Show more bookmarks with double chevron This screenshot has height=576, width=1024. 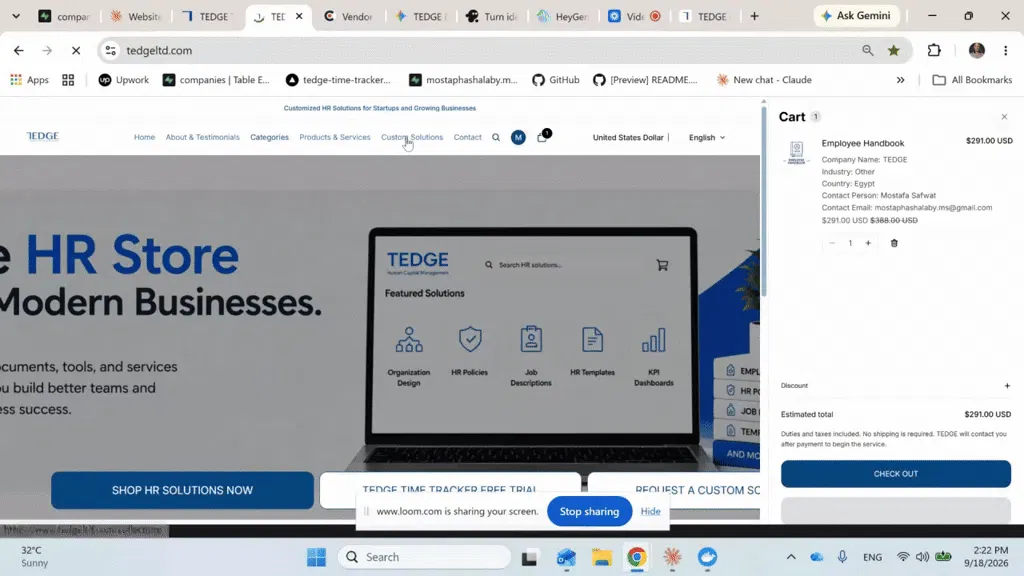tap(900, 80)
